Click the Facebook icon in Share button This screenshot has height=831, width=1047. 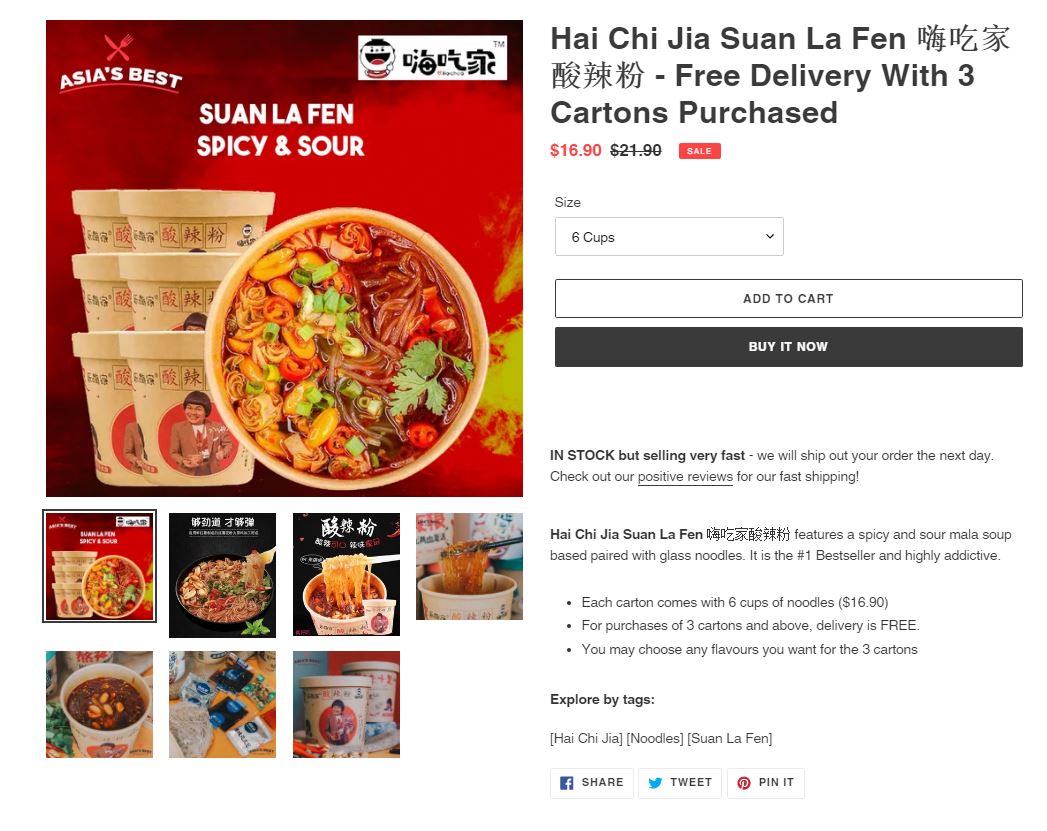click(566, 783)
